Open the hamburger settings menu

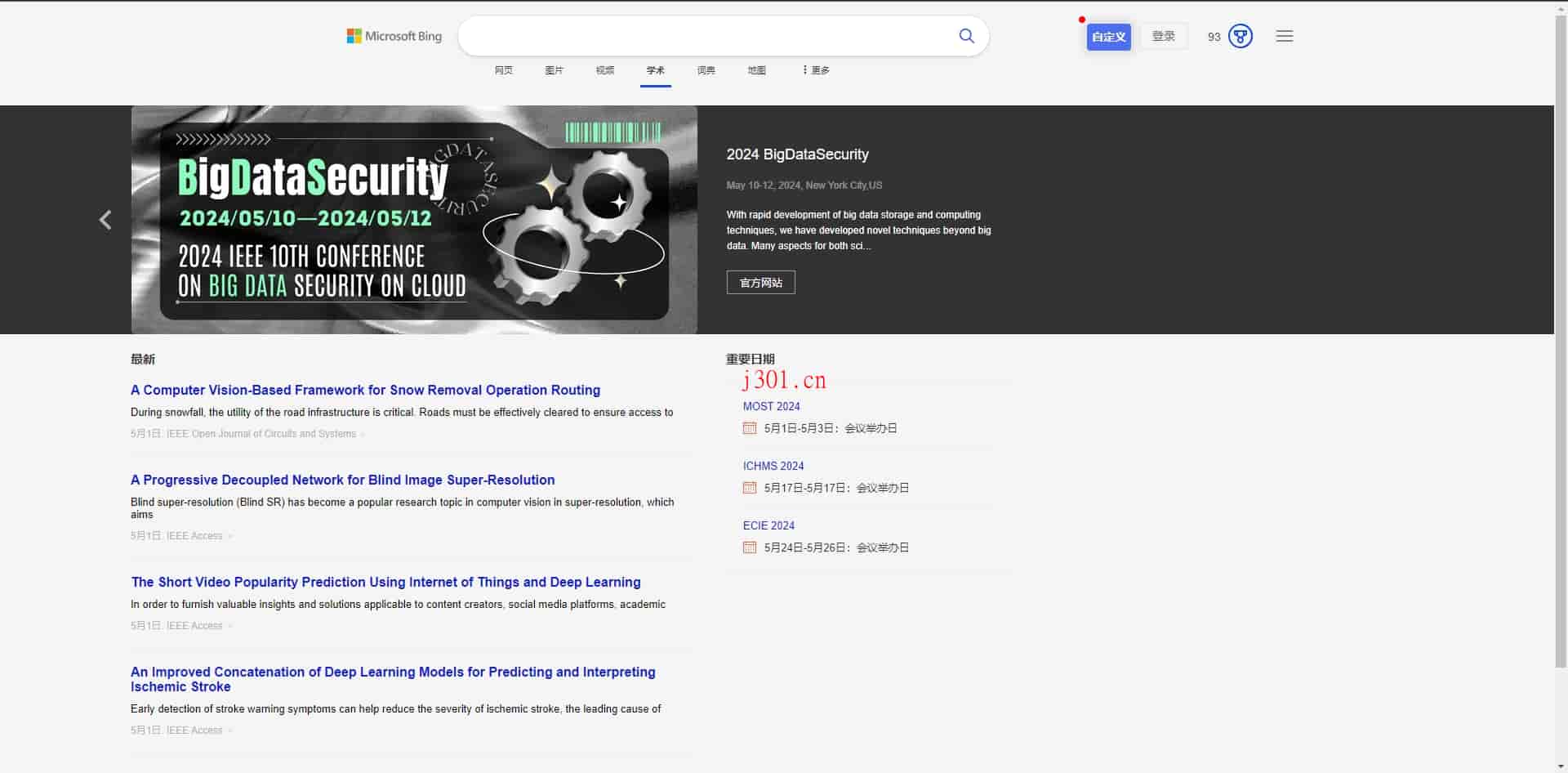(1284, 36)
